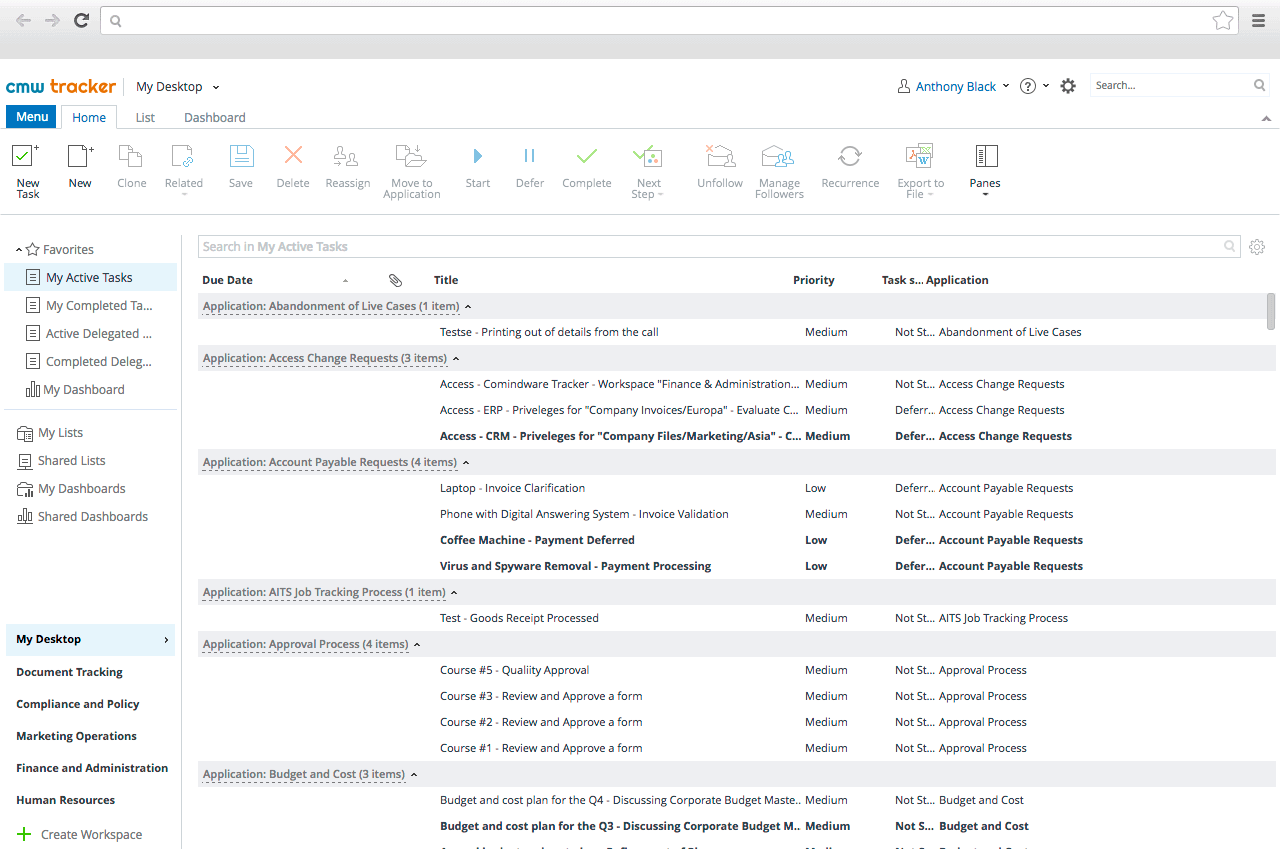Click Create Workspace in the sidebar
The width and height of the screenshot is (1280, 859).
[91, 834]
